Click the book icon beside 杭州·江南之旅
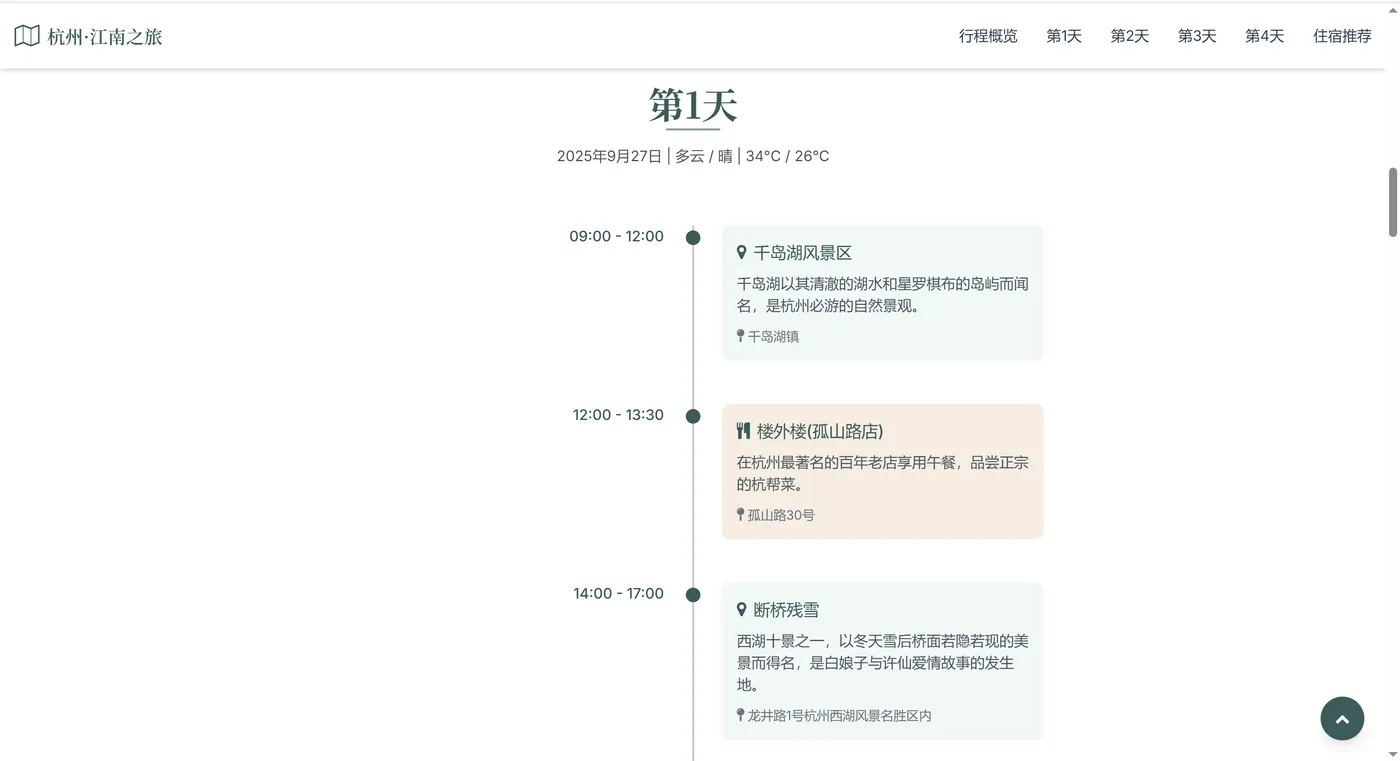 click(25, 35)
